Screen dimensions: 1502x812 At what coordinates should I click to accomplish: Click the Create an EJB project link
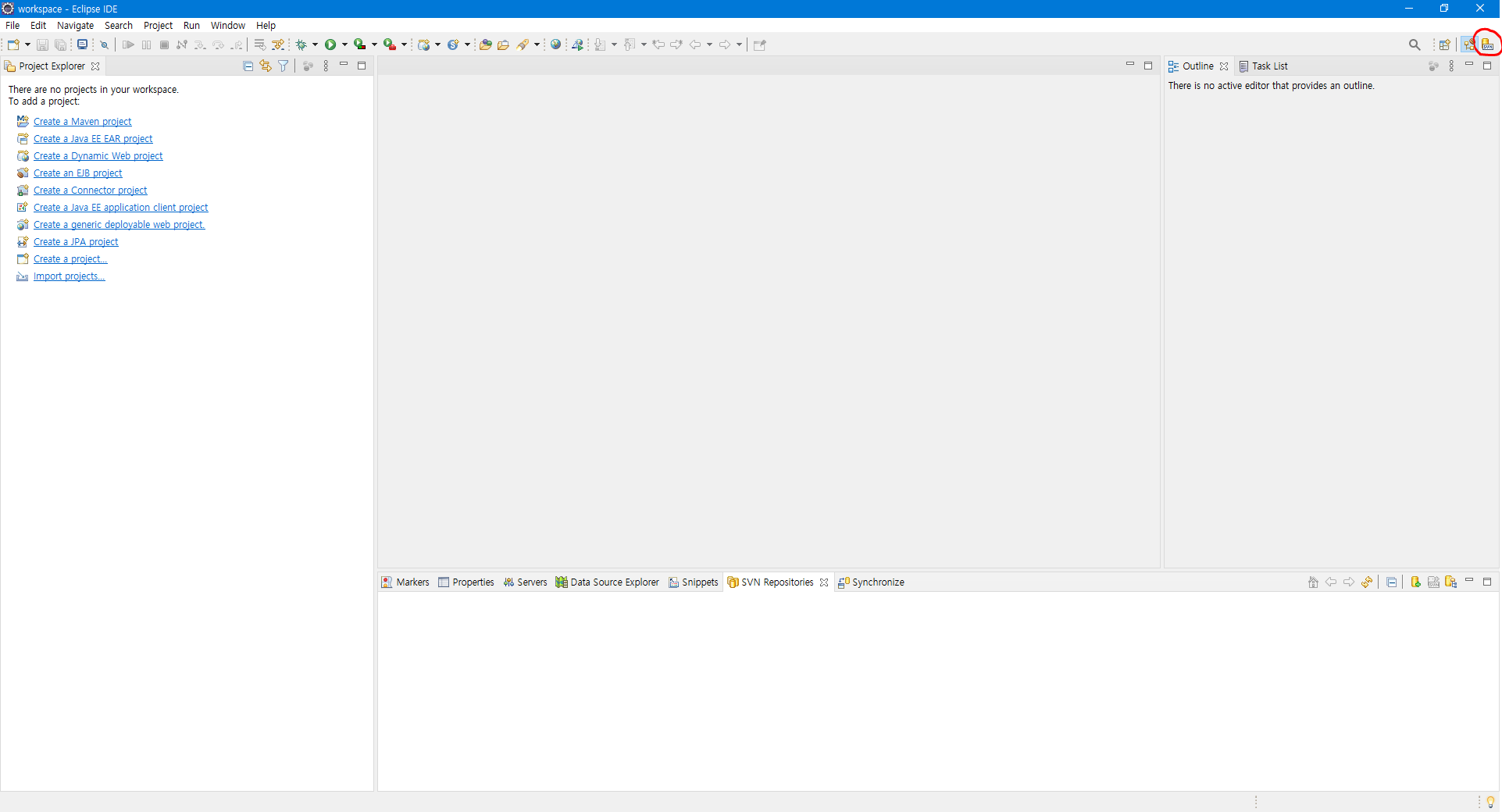click(77, 173)
